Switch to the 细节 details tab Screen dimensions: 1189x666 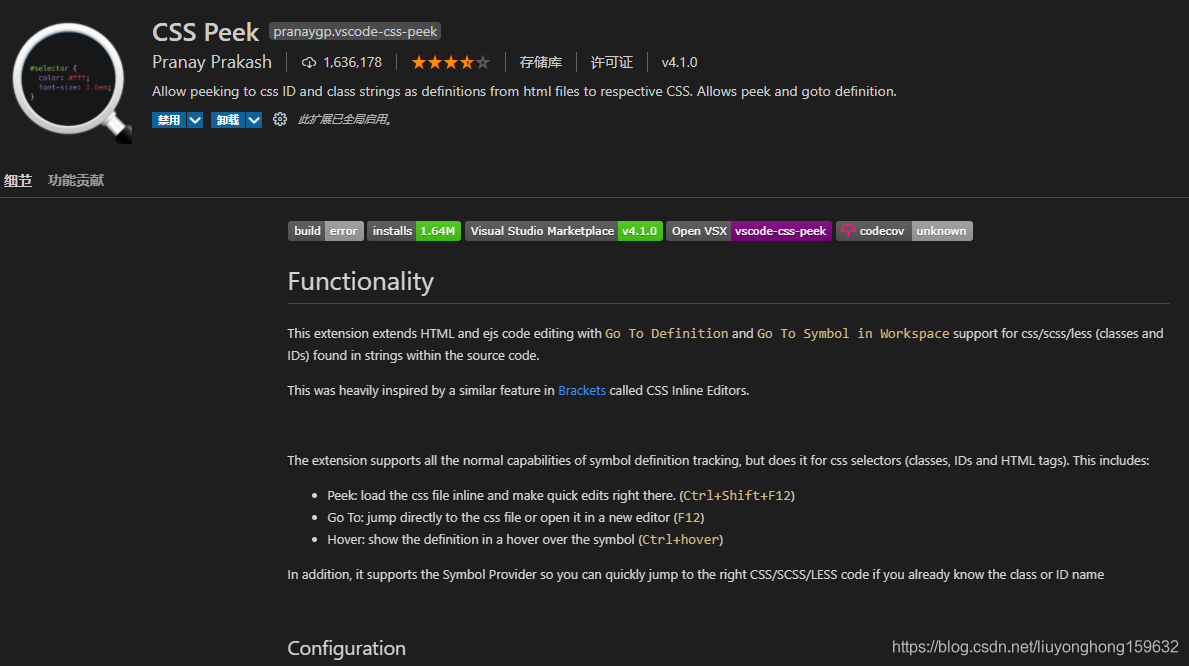click(17, 181)
